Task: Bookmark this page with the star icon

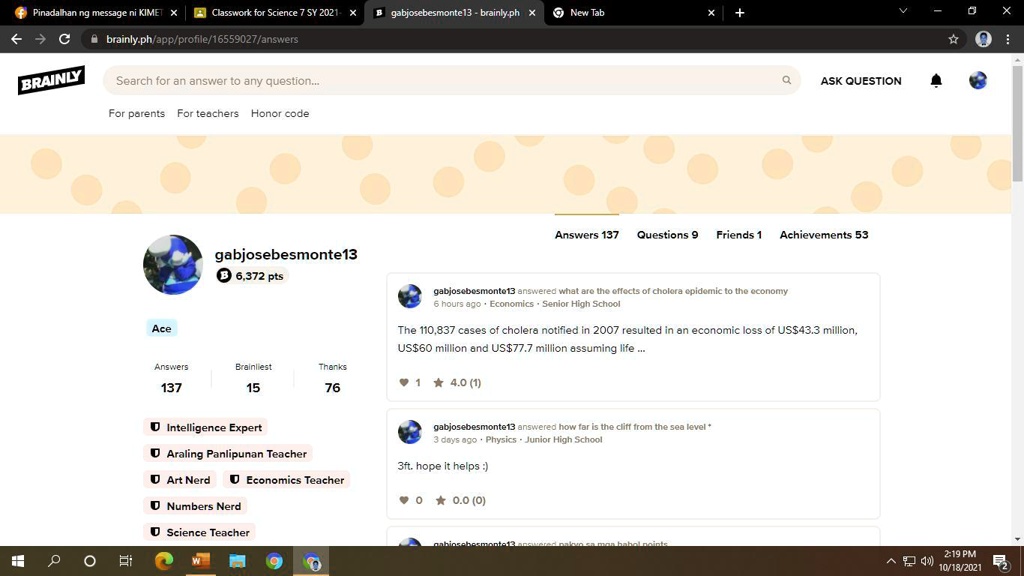Action: pos(953,39)
